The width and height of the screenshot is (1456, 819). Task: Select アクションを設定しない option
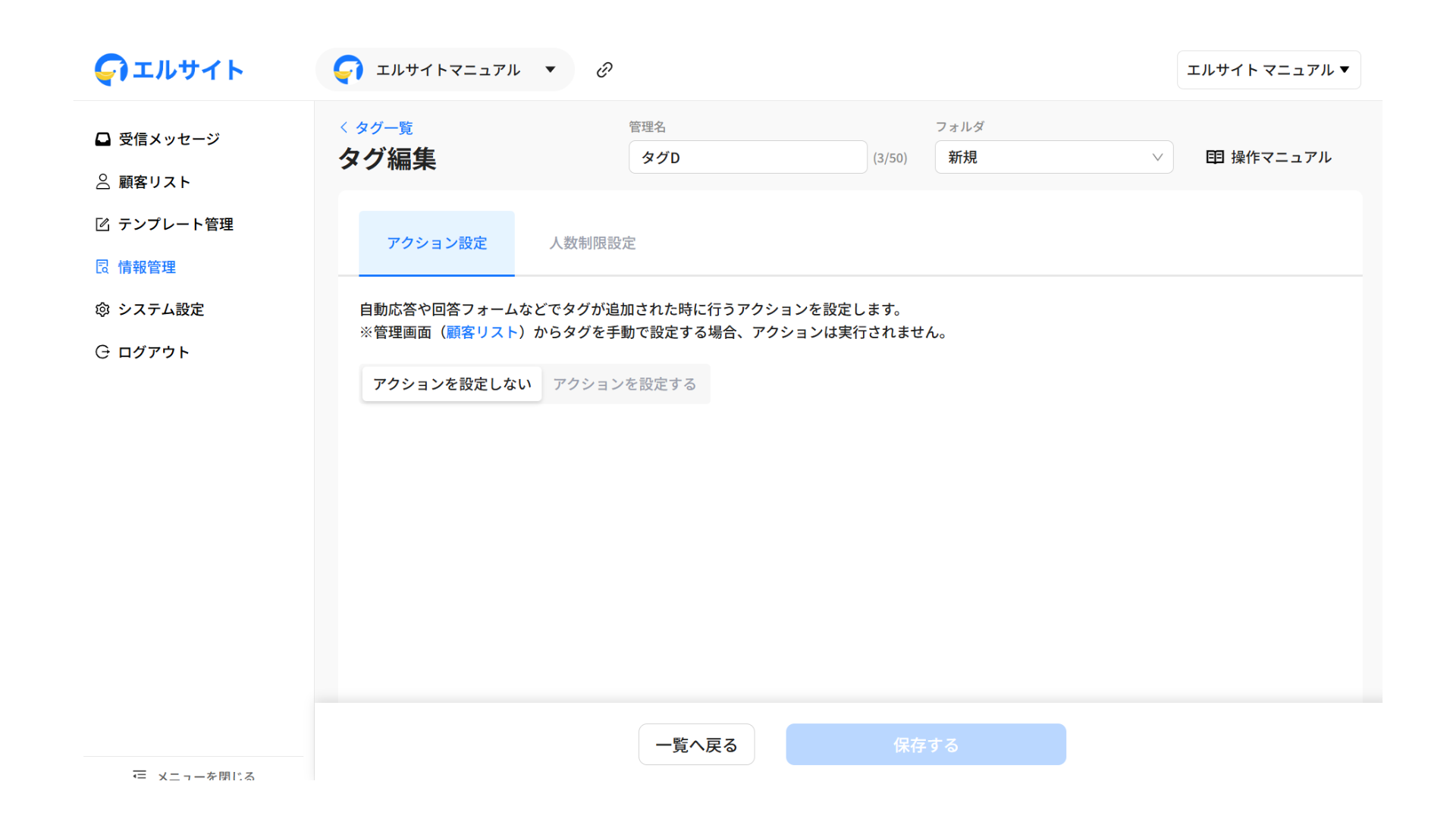pyautogui.click(x=452, y=384)
